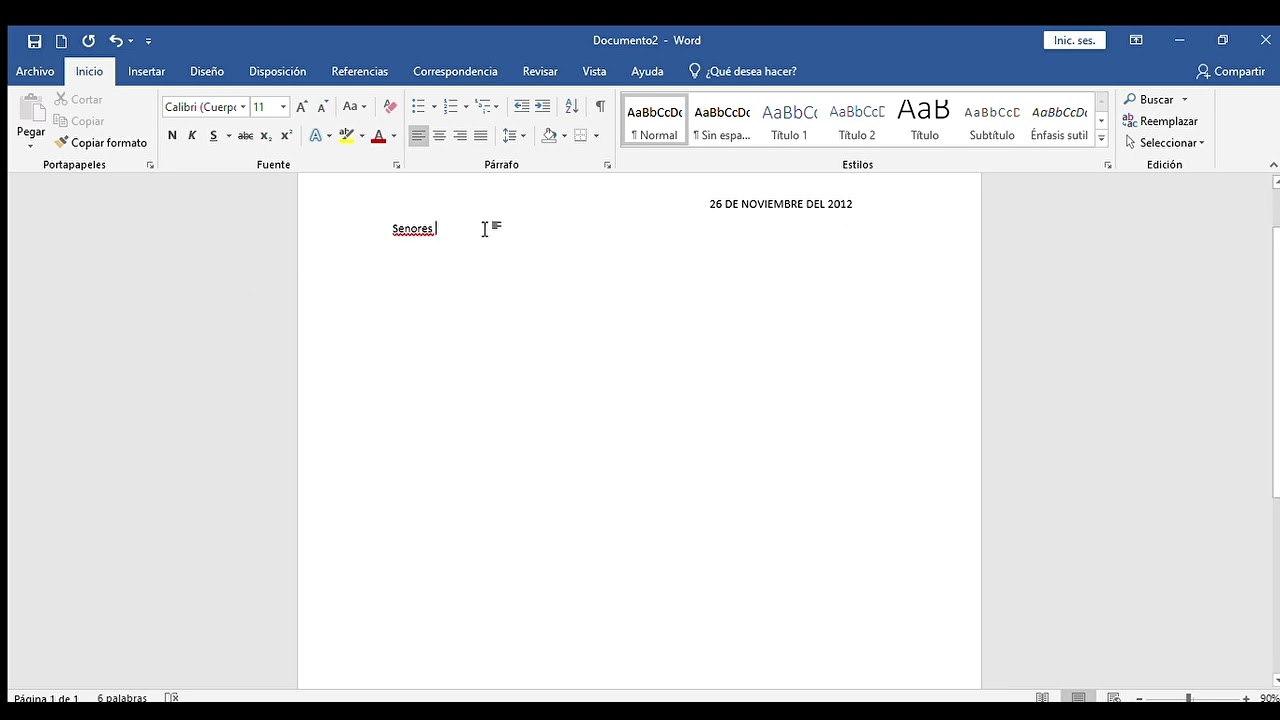Switch to the Diseño tab
Screen dimensions: 1280x720
click(x=207, y=71)
